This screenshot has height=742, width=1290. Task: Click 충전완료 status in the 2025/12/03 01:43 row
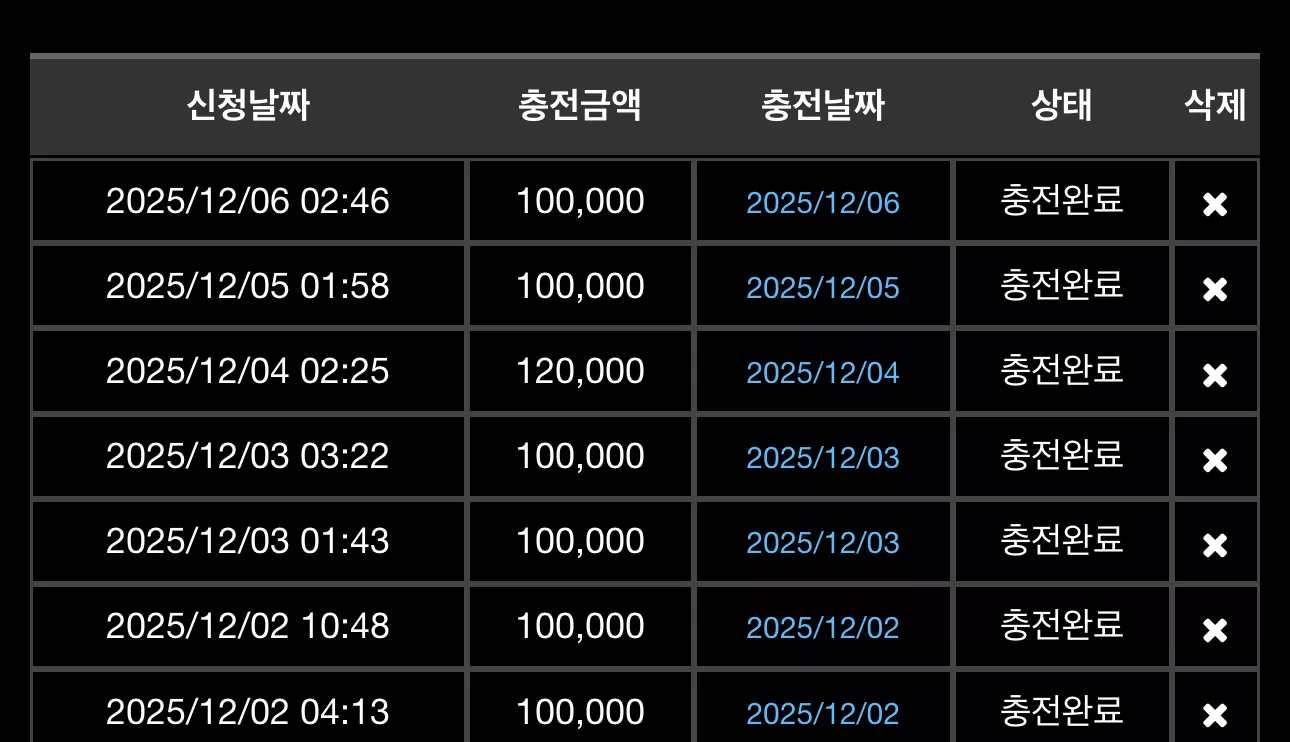click(x=1062, y=540)
